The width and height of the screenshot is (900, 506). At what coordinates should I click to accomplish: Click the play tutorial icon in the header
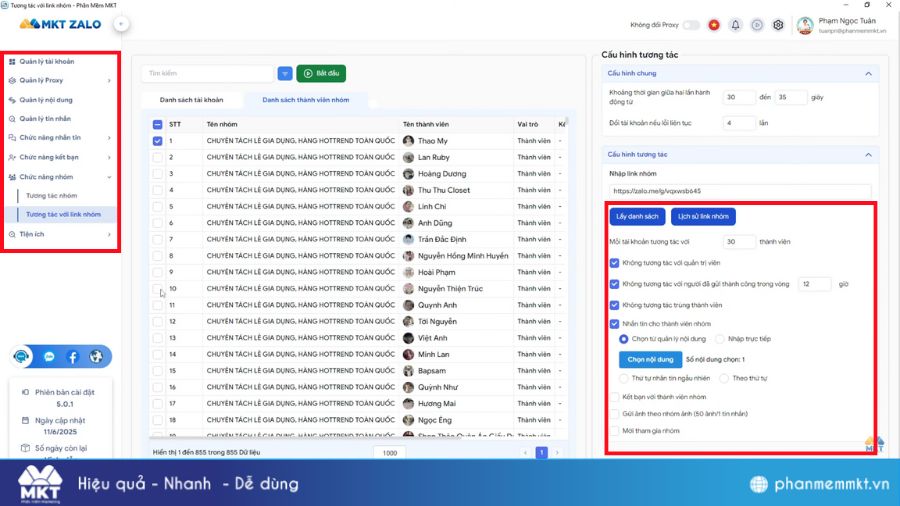coord(757,25)
